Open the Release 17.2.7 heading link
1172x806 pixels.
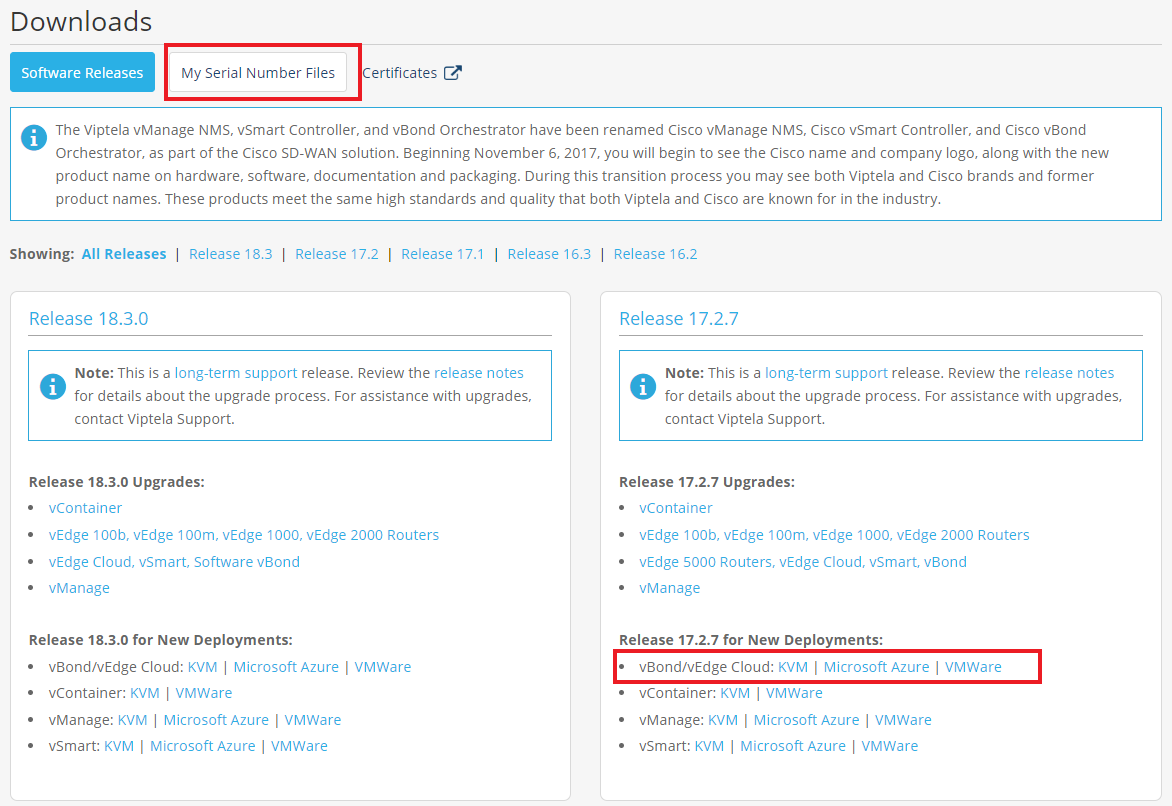pyautogui.click(x=678, y=319)
